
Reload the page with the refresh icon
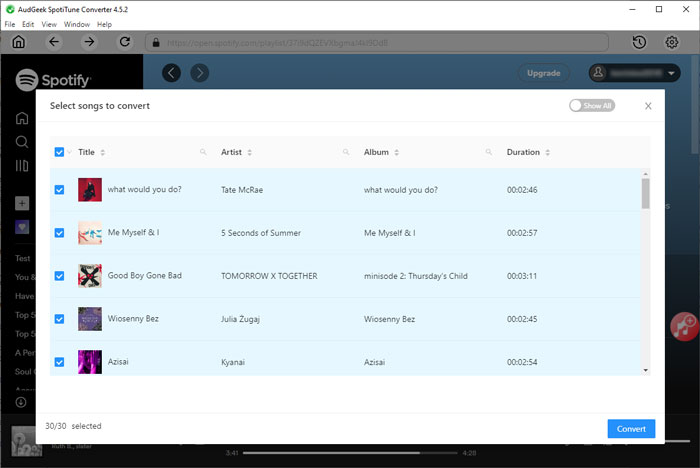pyautogui.click(x=125, y=42)
